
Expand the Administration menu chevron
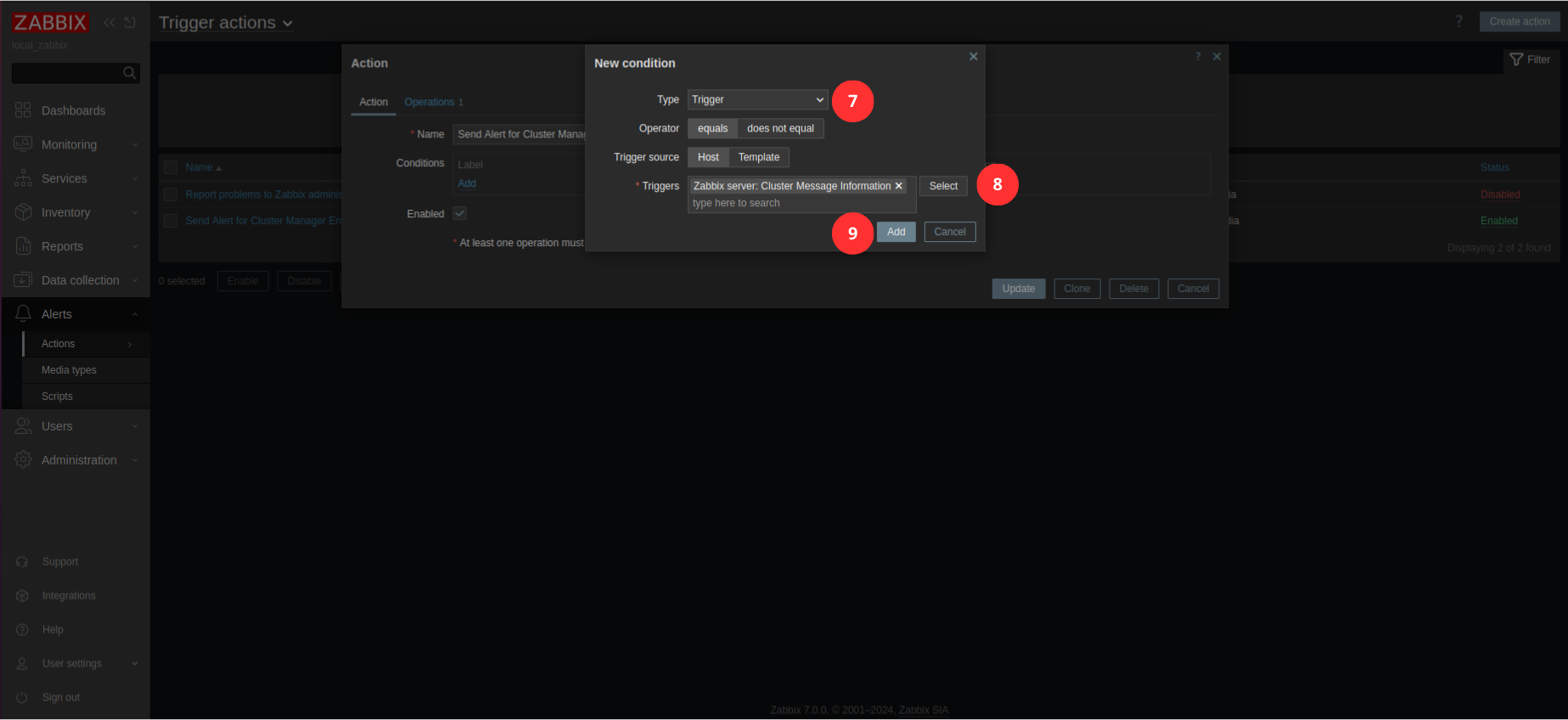[134, 461]
